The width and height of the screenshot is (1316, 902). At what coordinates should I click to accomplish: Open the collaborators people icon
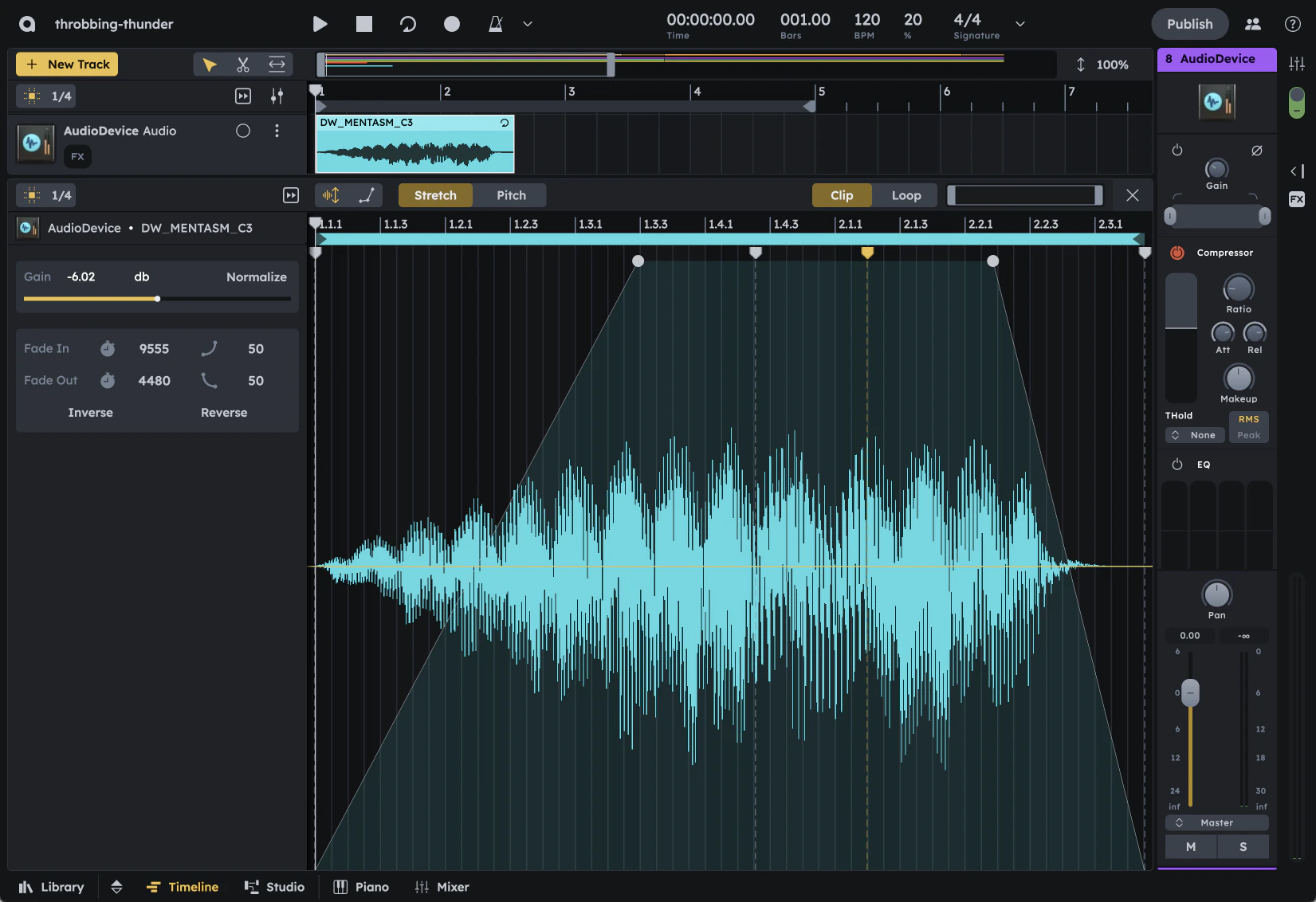pyautogui.click(x=1253, y=24)
